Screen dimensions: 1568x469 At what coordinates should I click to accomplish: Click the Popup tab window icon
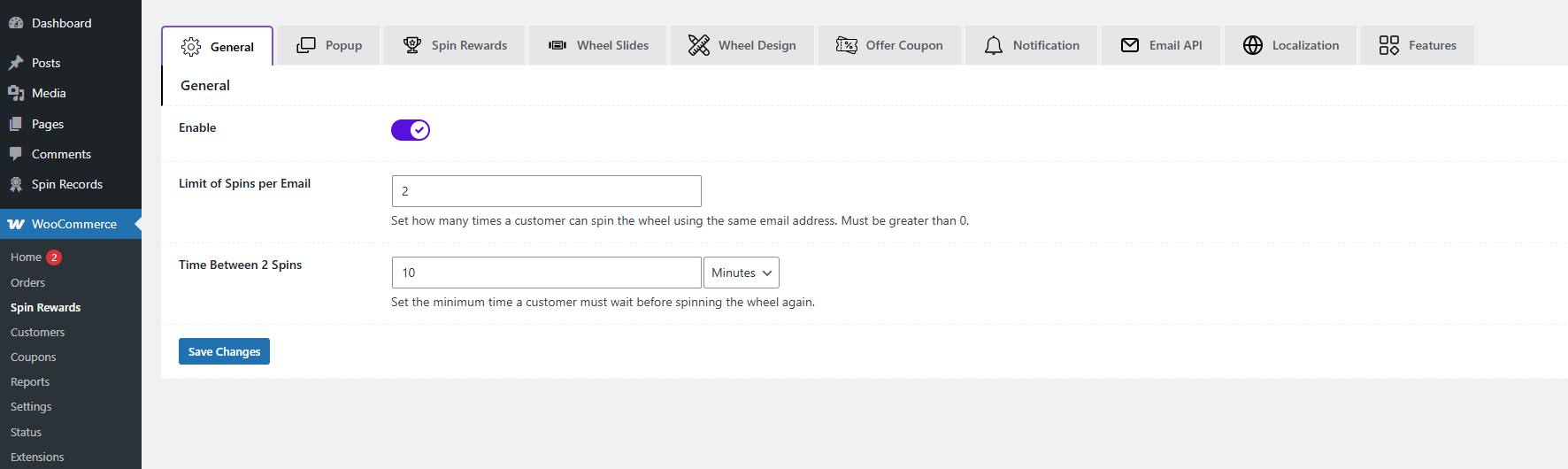306,45
